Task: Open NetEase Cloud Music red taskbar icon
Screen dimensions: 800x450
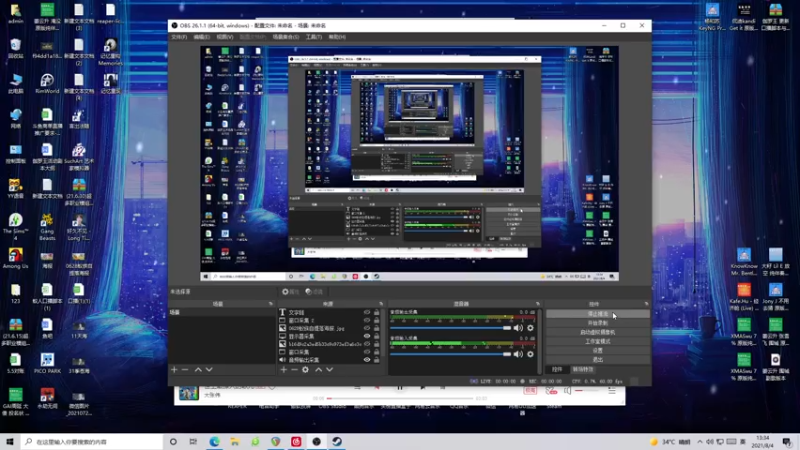Action: coord(296,441)
